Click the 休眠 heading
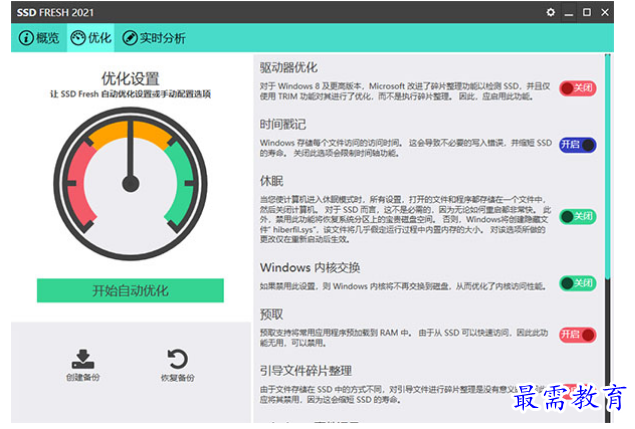 tap(271, 181)
